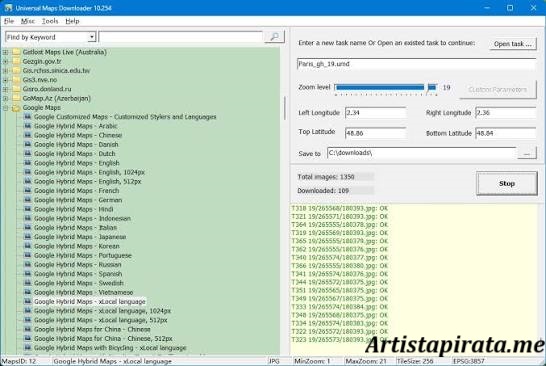Open the Tools menu
Viewport: 546px width, 366px height.
tap(50, 21)
